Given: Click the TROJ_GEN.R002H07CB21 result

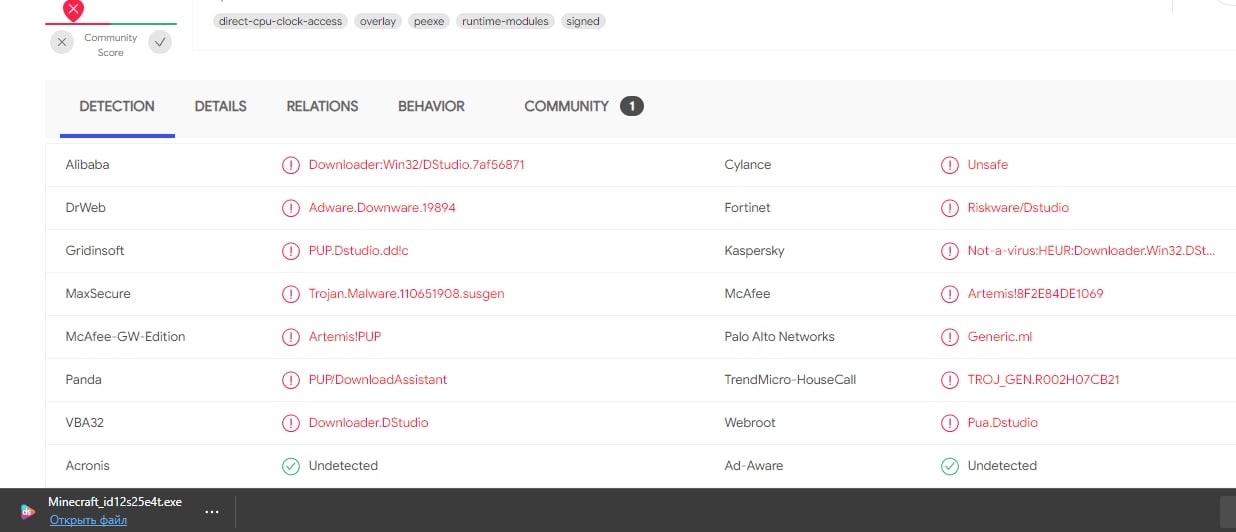Looking at the screenshot, I should (x=1042, y=380).
